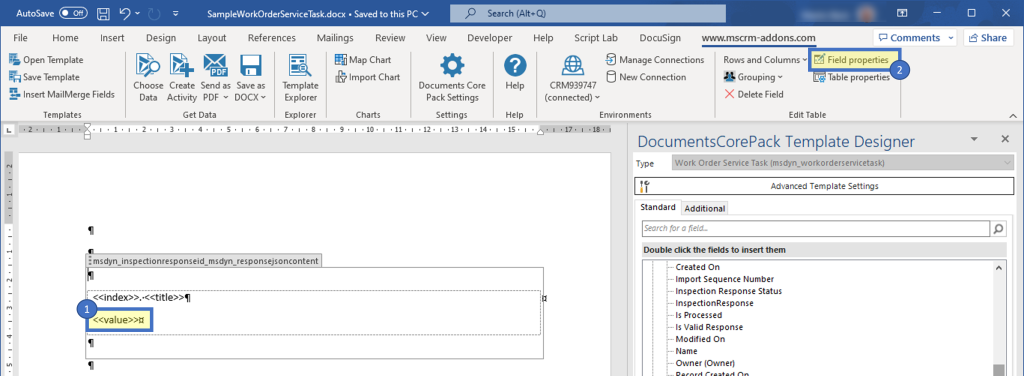Switch to the Layout ribbon tab
The height and width of the screenshot is (376, 1024).
(x=212, y=38)
